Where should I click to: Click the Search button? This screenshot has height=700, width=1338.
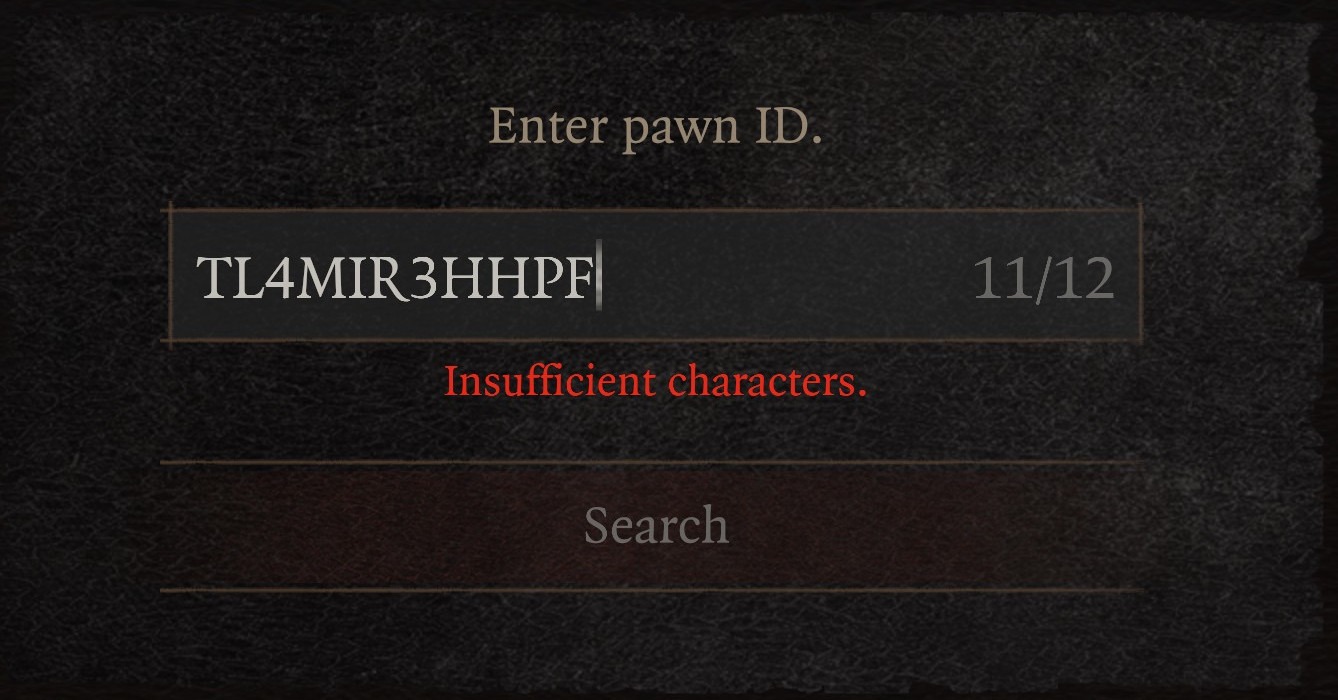[655, 526]
